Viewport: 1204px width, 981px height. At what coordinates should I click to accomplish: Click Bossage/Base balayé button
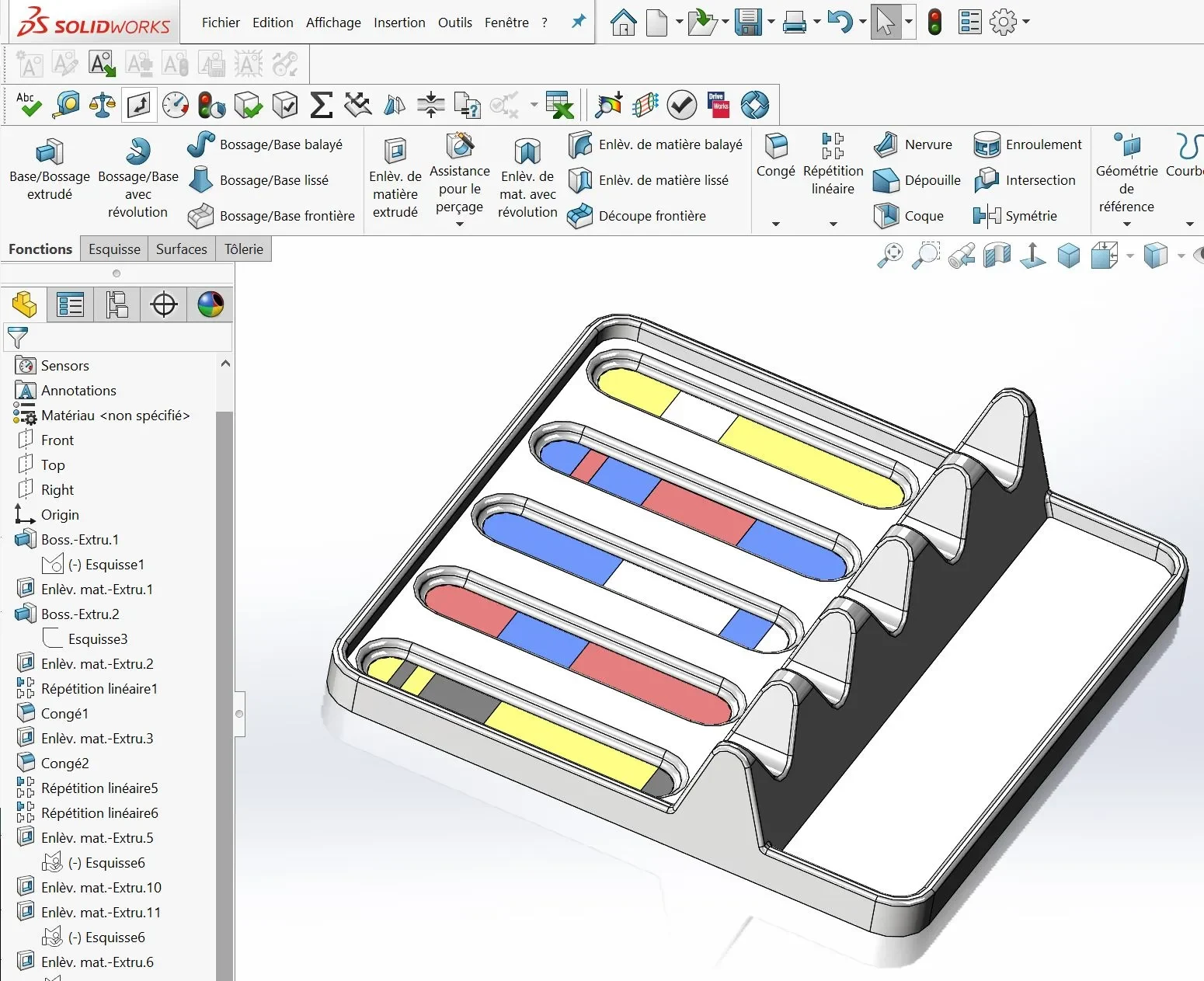coord(265,144)
